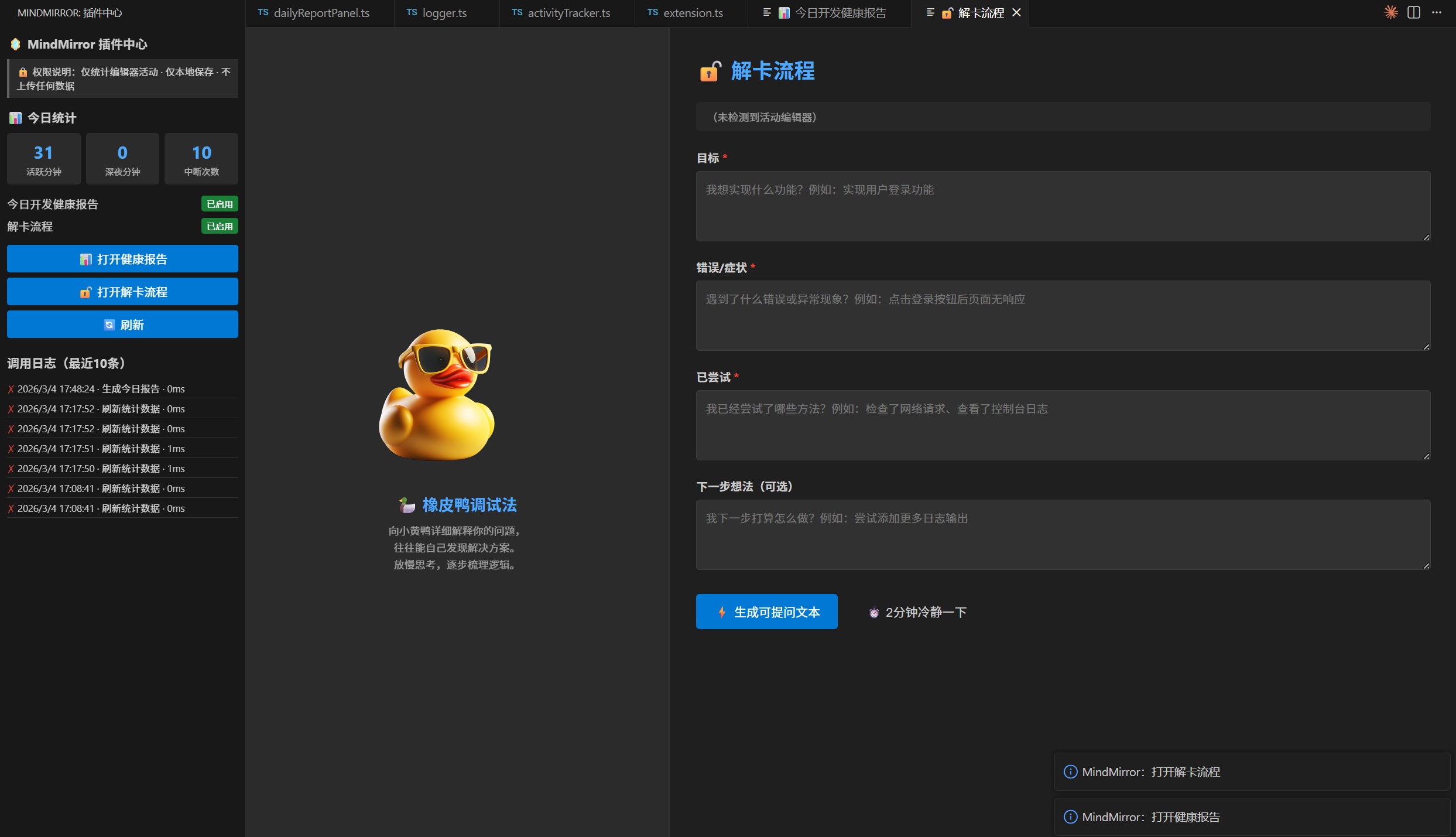The height and width of the screenshot is (837, 1456).
Task: Switch to the activityTracker.ts tab
Action: [x=568, y=13]
